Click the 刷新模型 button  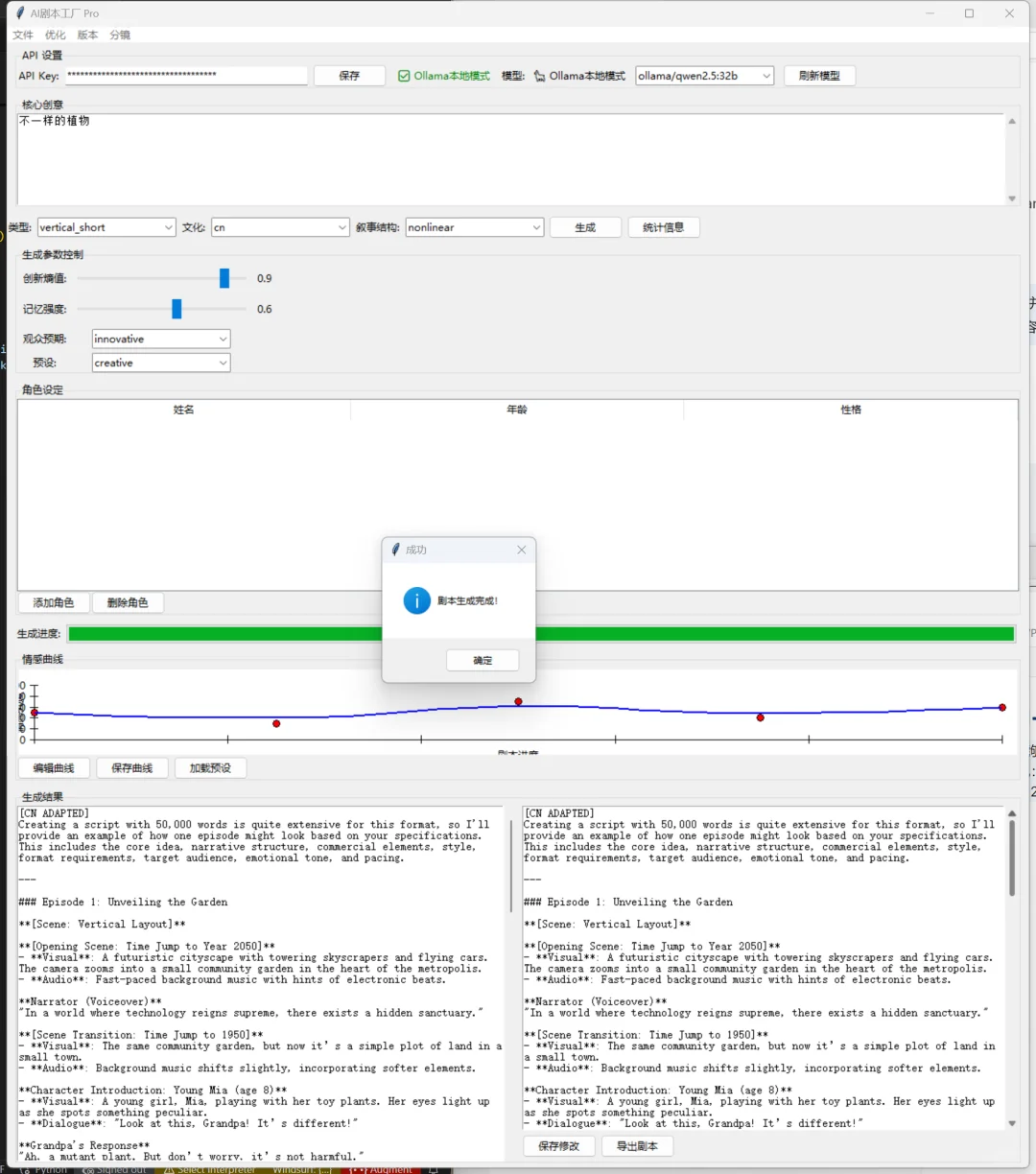pos(819,76)
